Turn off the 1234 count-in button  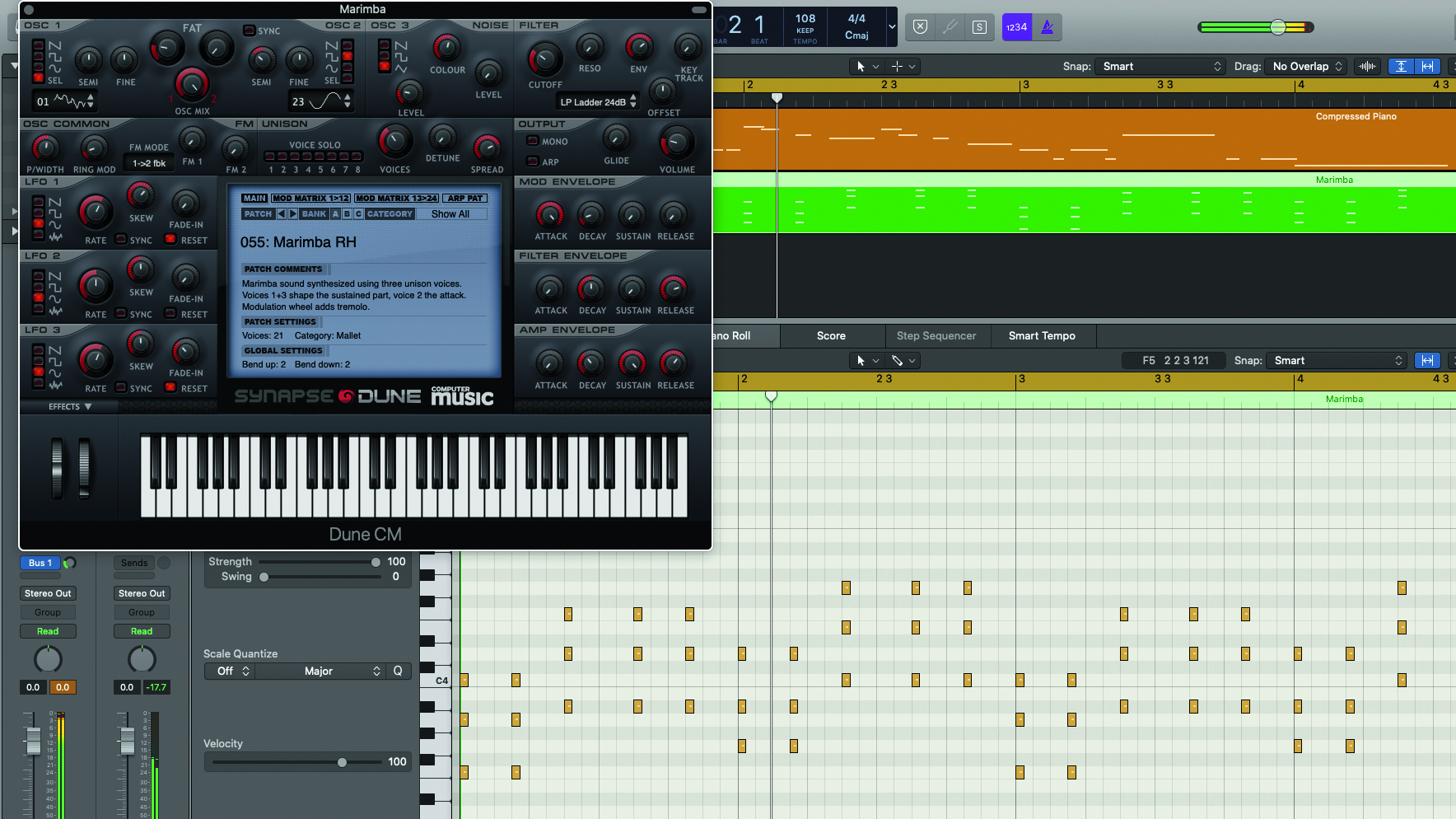(1017, 27)
